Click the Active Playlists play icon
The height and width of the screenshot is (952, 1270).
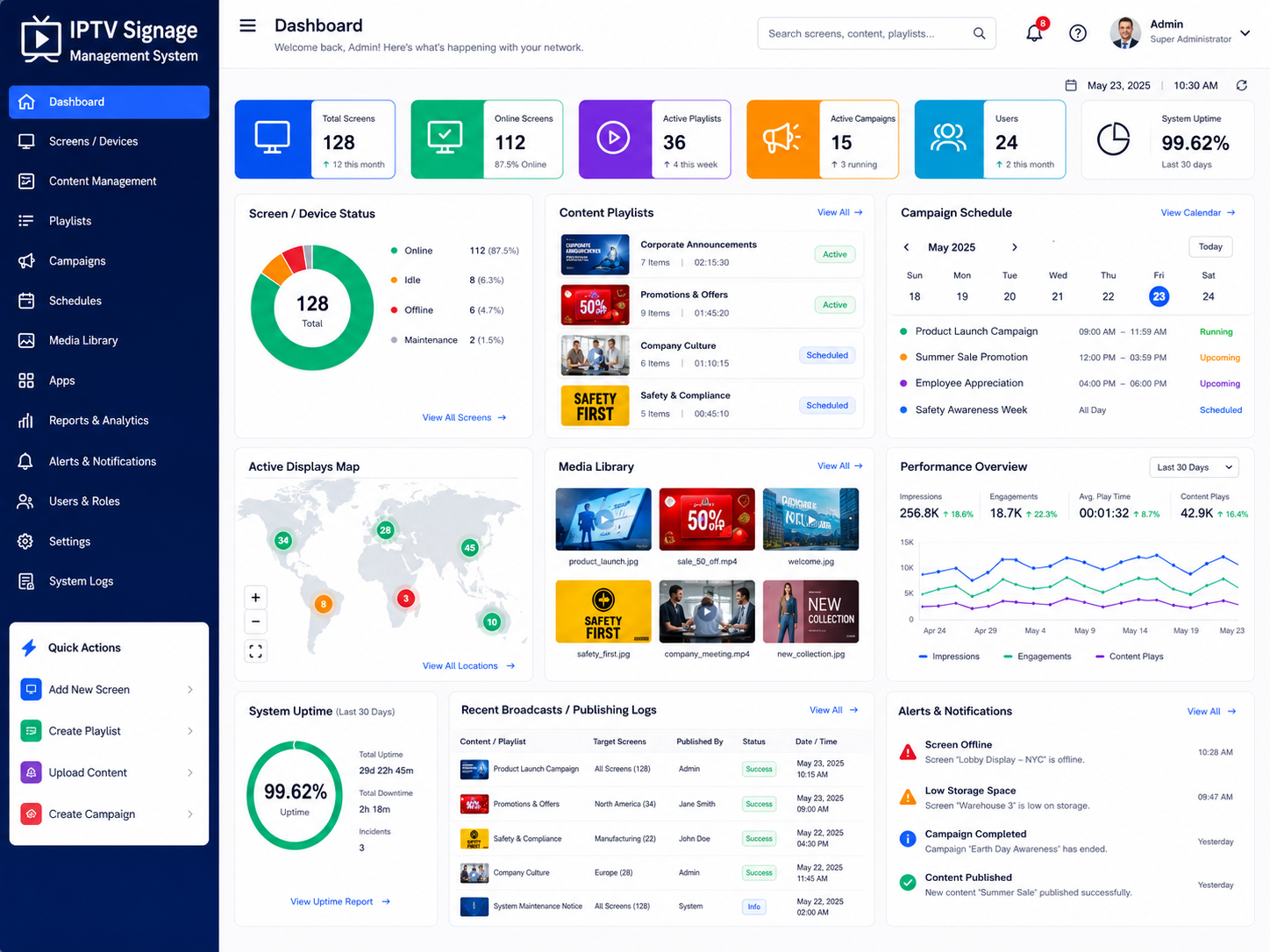click(613, 139)
